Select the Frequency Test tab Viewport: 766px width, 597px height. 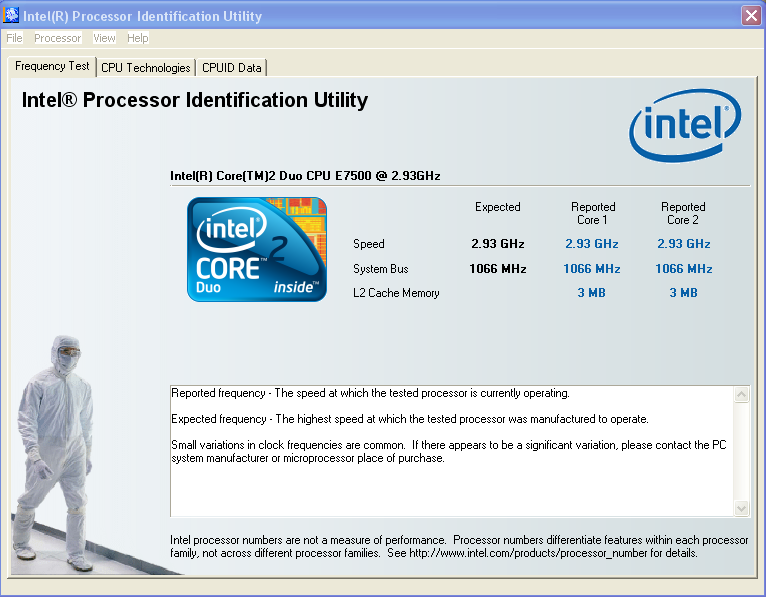pyautogui.click(x=52, y=66)
